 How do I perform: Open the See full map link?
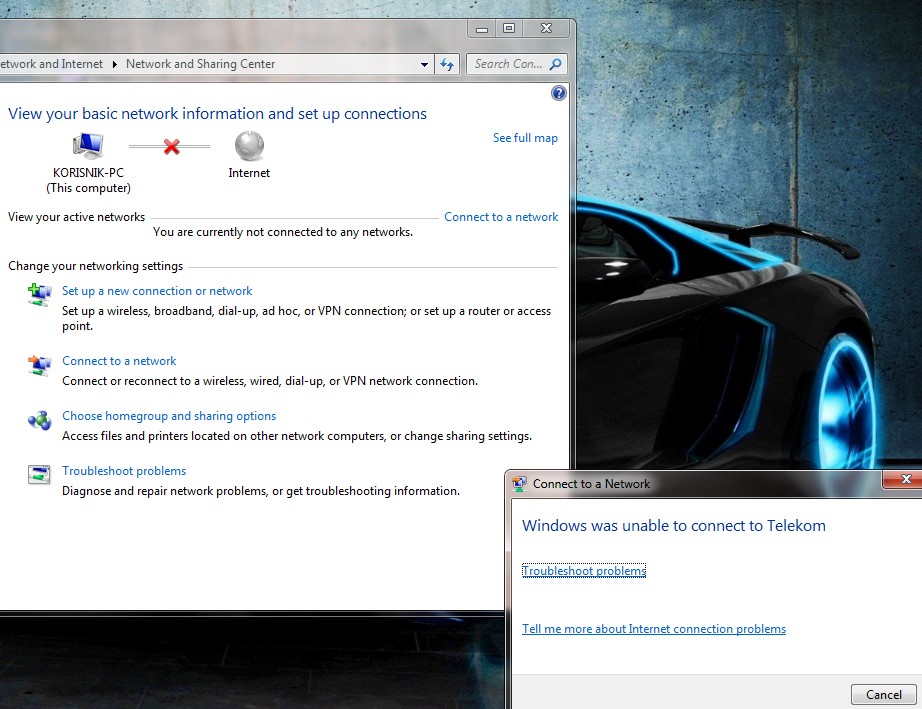point(525,138)
